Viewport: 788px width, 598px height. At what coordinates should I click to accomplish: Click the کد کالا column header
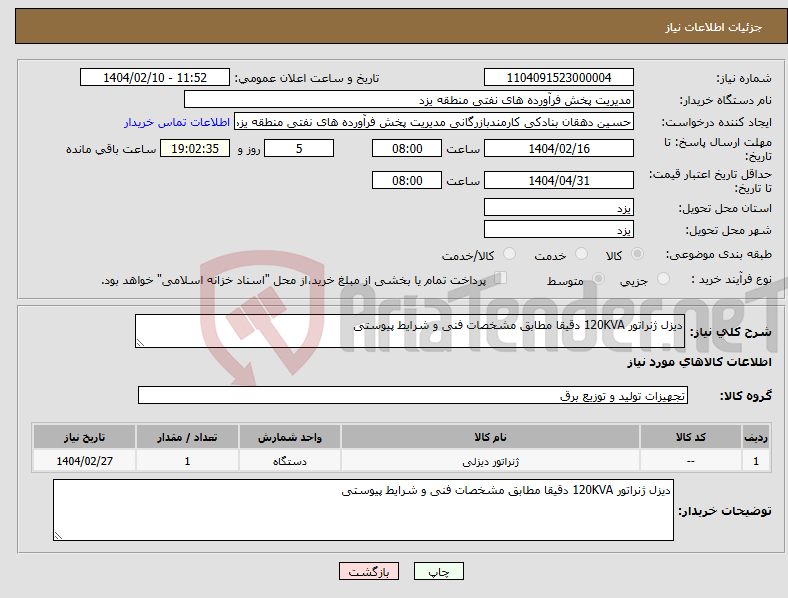(691, 437)
